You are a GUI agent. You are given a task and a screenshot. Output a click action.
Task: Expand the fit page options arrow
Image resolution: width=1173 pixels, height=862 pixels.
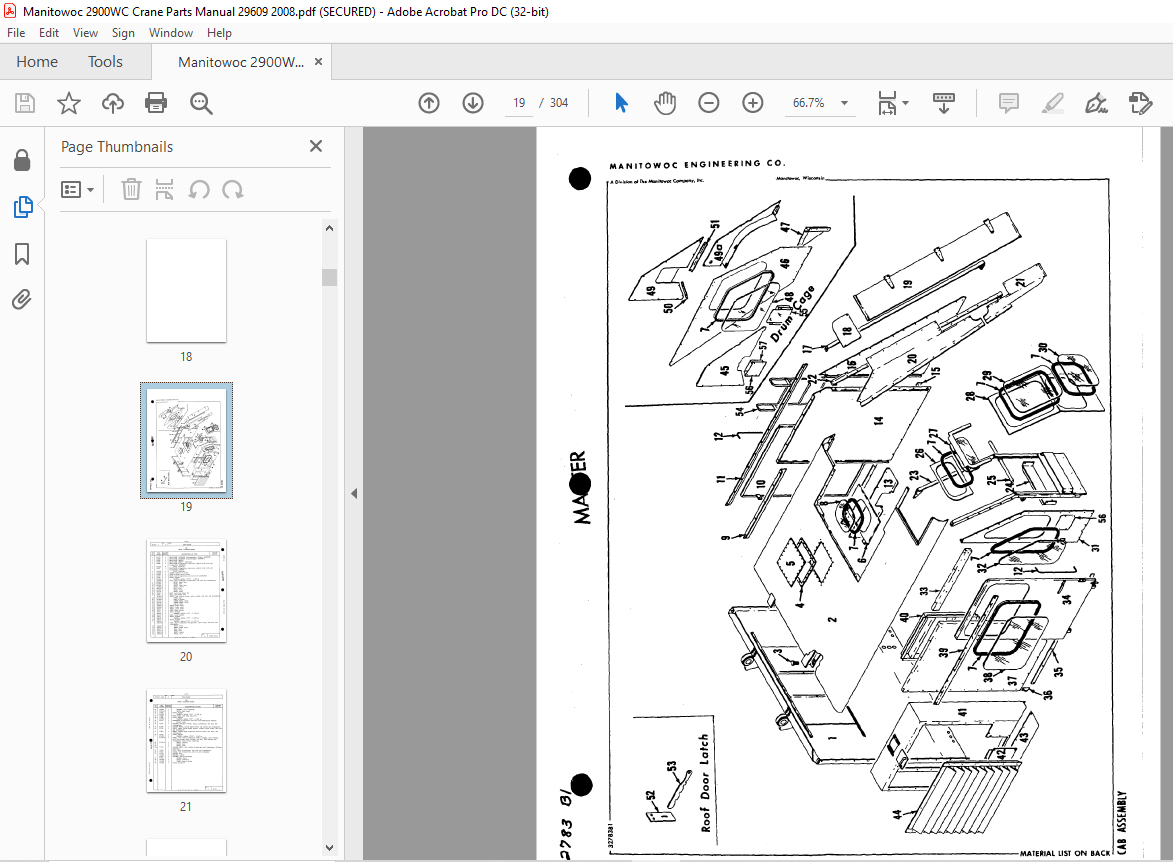click(905, 103)
